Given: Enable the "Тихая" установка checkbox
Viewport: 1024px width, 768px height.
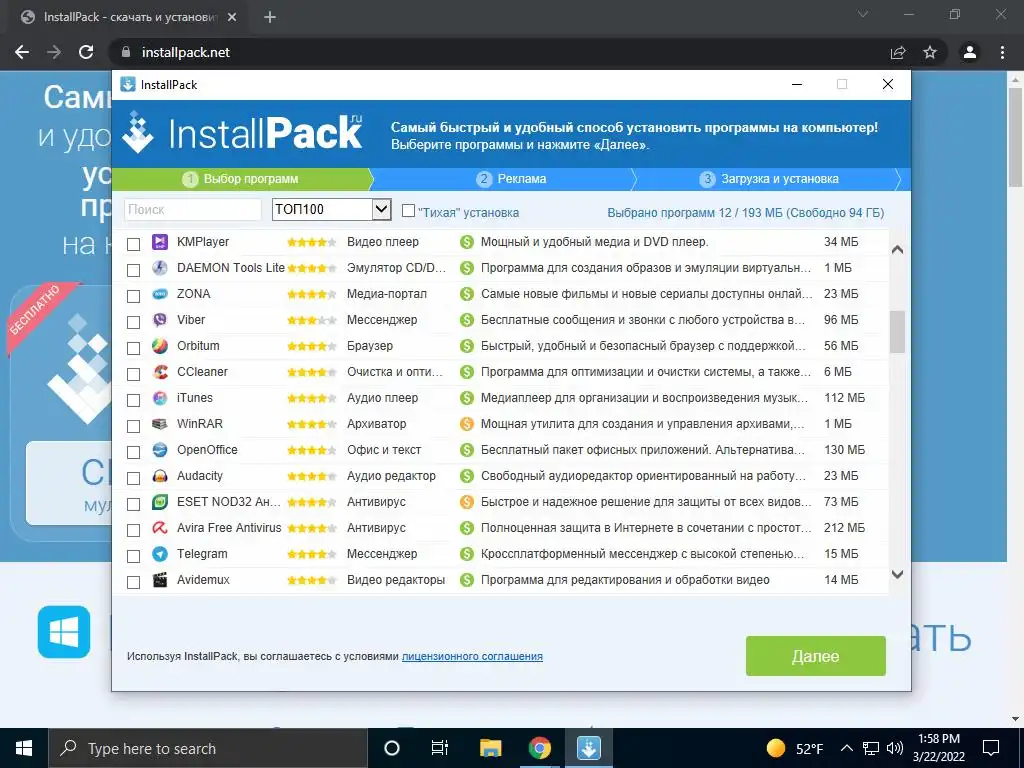Looking at the screenshot, I should (x=408, y=210).
